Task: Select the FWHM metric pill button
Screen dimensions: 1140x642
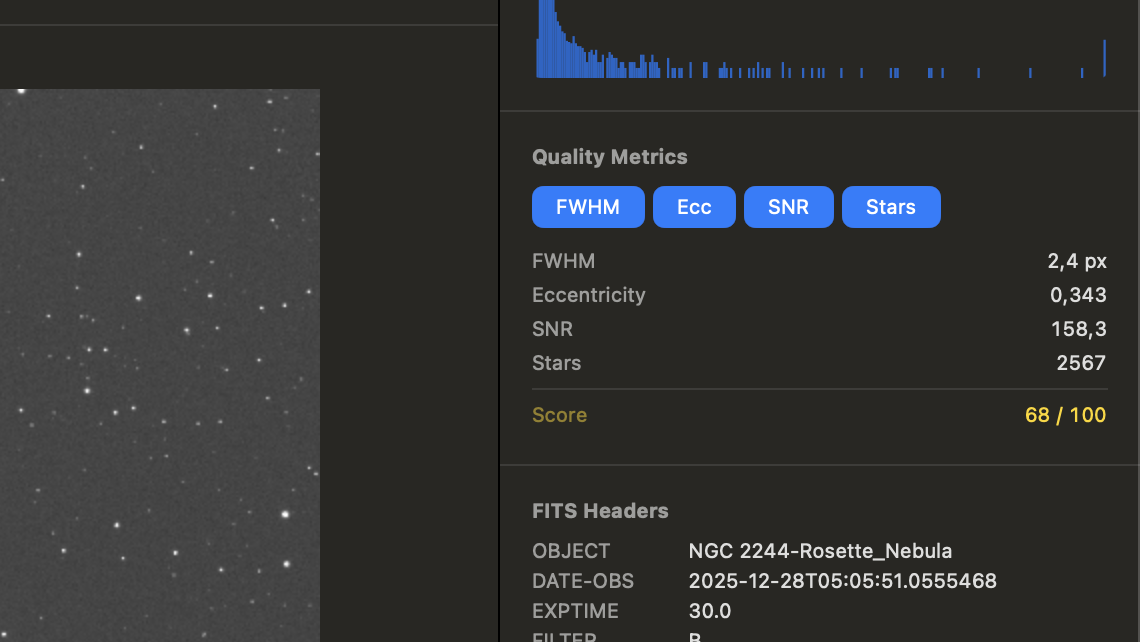Action: click(x=588, y=207)
